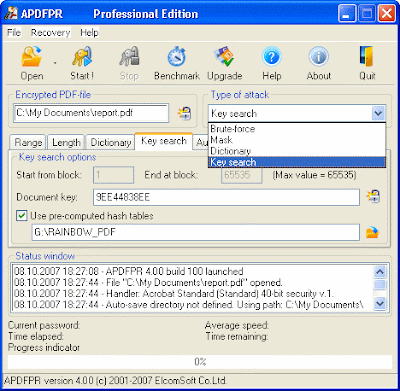Open the partially hidden Au... tab
The height and width of the screenshot is (391, 400).
pos(201,143)
